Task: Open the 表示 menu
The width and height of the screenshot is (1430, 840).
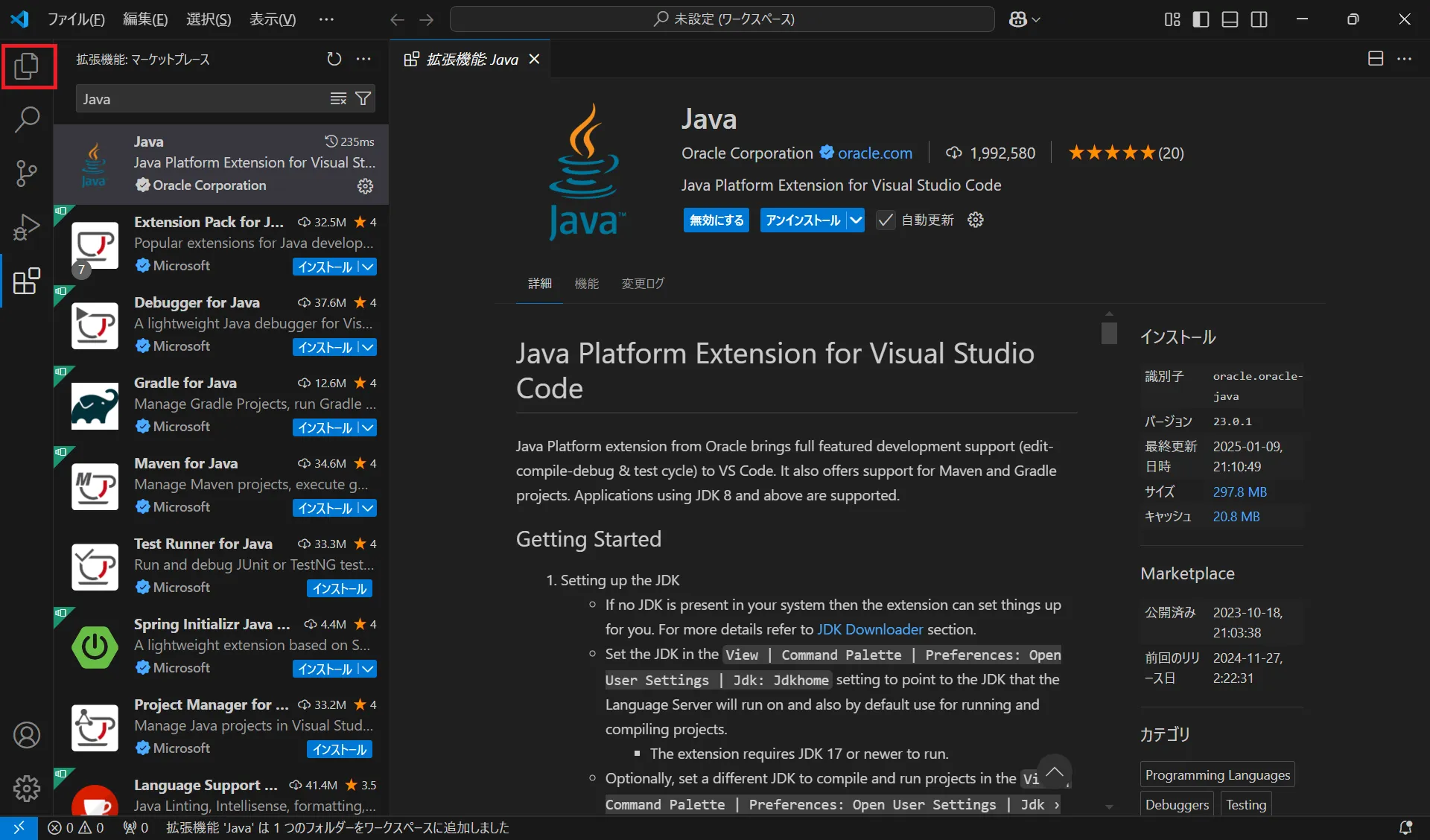Action: (273, 19)
